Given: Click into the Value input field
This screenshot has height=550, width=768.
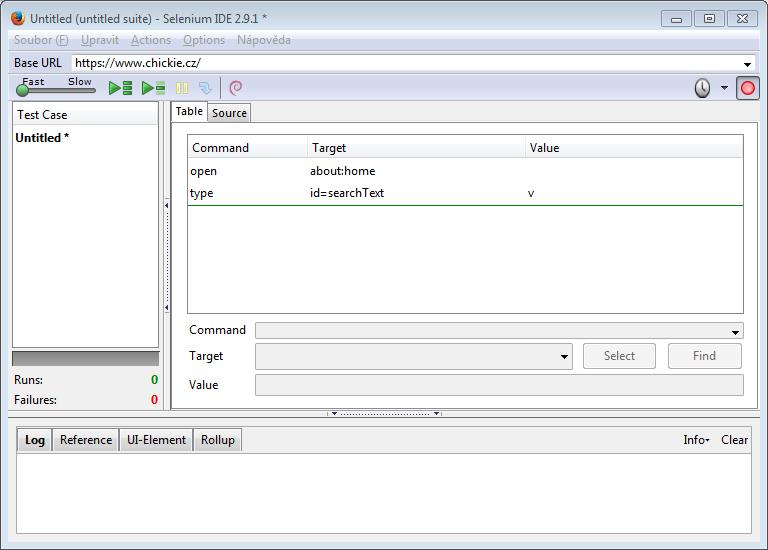Looking at the screenshot, I should (499, 385).
